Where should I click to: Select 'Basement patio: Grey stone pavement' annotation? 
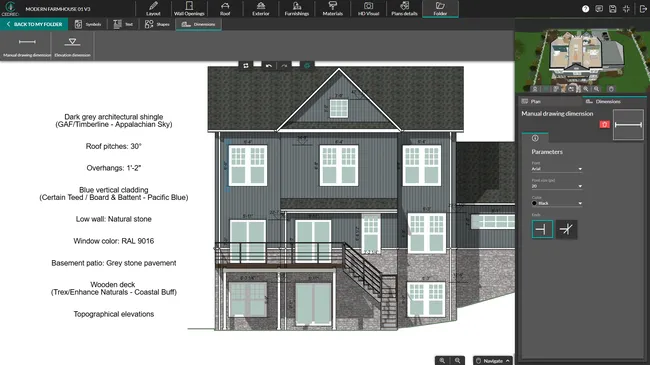[x=114, y=263]
